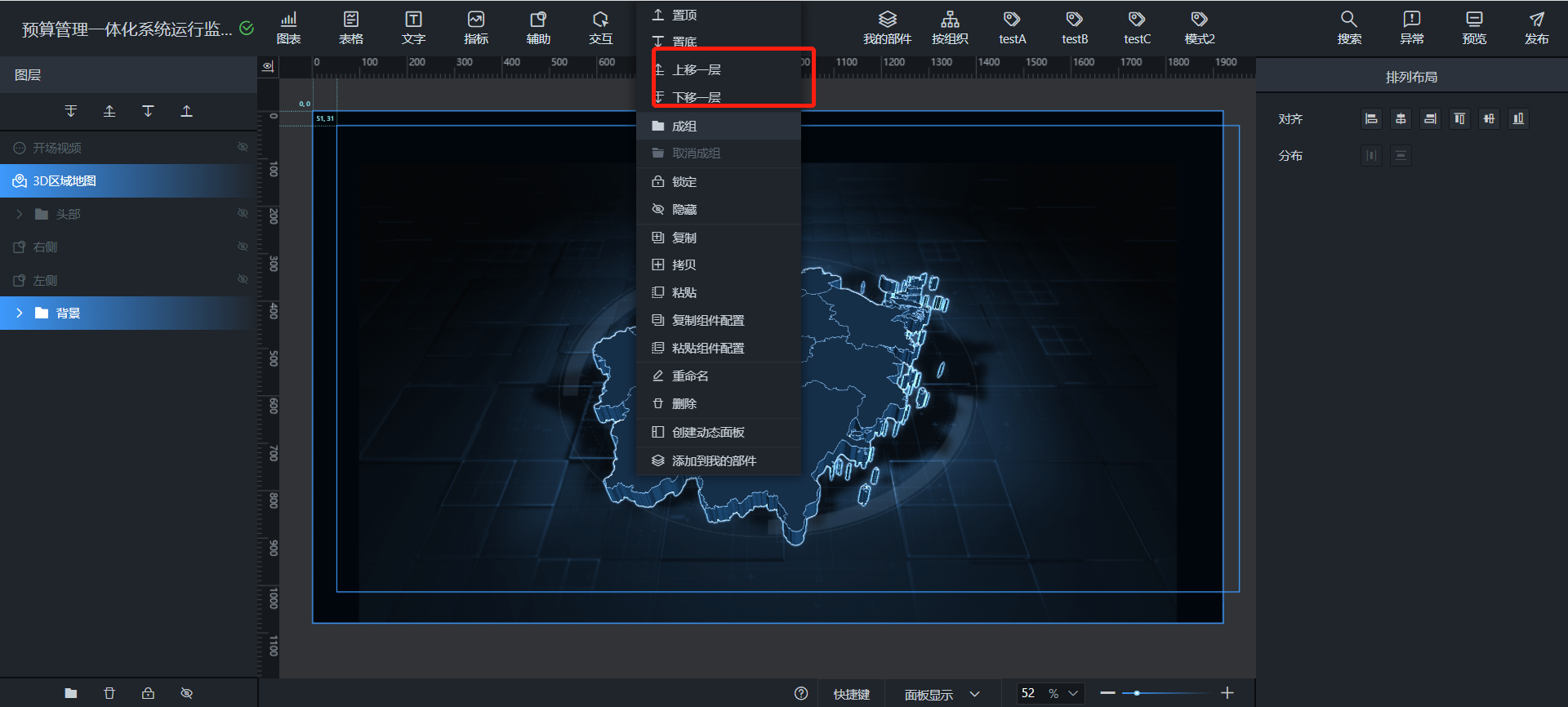Toggle visibility of 右侧 layer
The height and width of the screenshot is (707, 1568).
243,247
